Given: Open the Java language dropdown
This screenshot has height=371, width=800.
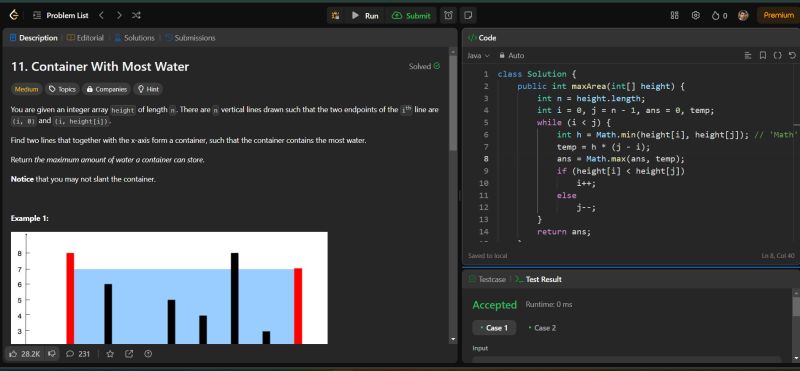Looking at the screenshot, I should [479, 55].
